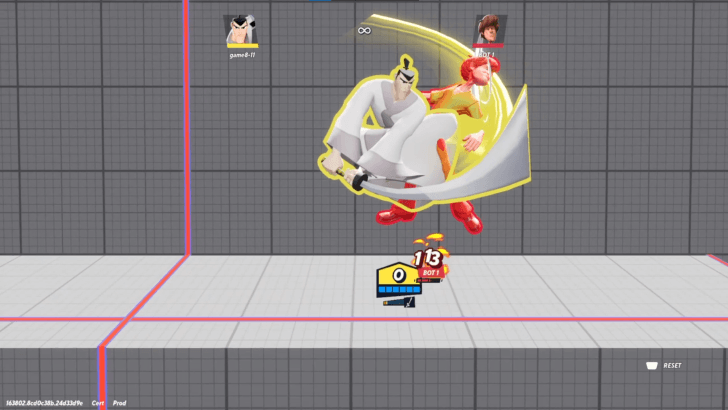Click the yellow bar under Jack's portrait

click(x=242, y=46)
